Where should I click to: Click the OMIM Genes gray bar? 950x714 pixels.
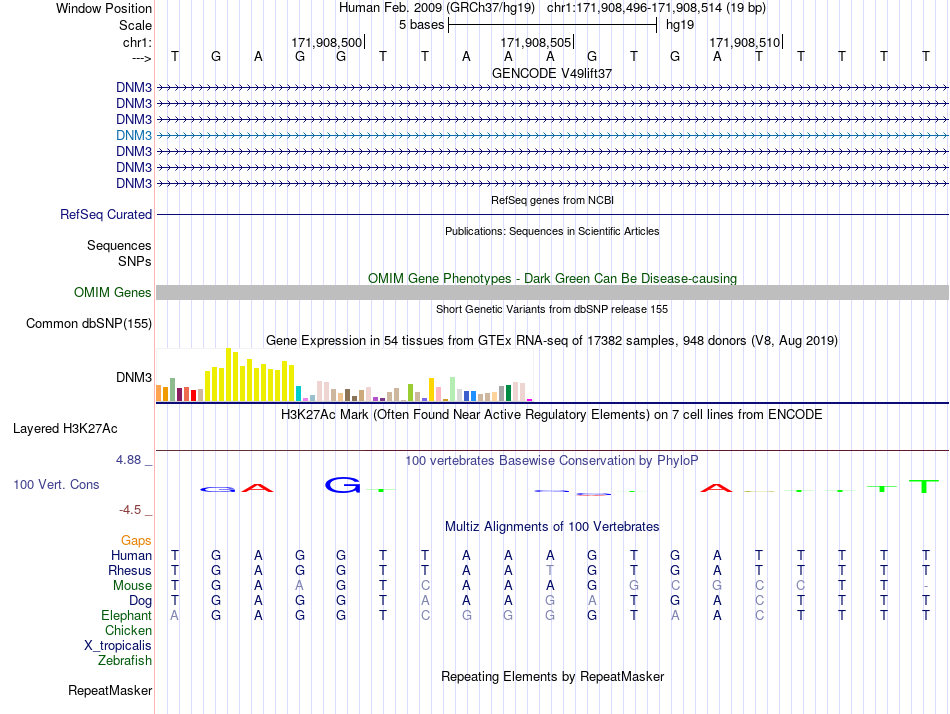[x=552, y=292]
